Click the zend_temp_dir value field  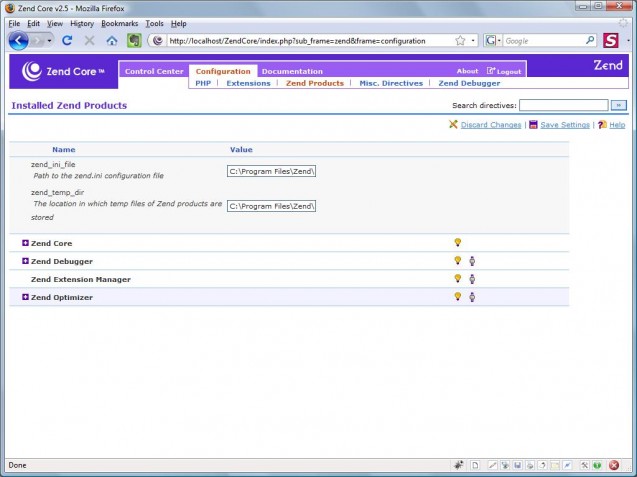click(271, 206)
